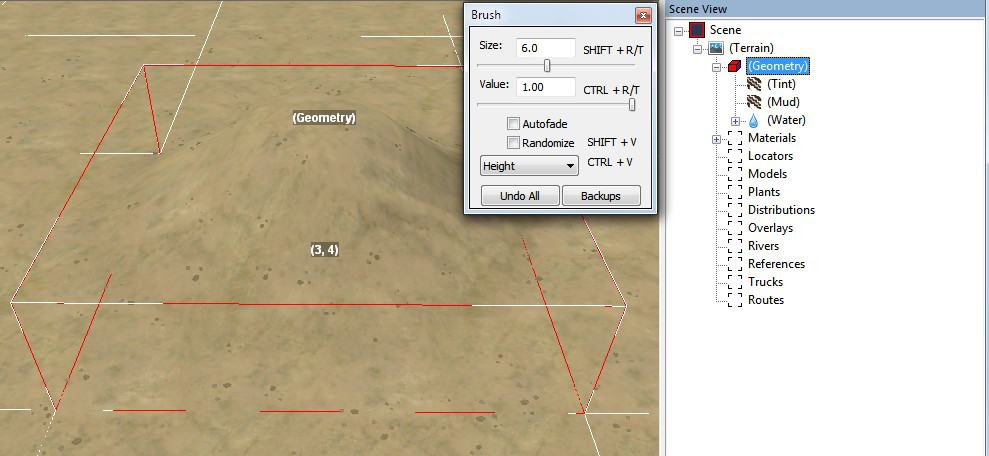Image resolution: width=989 pixels, height=456 pixels.
Task: Click the brush Value input field
Action: coord(545,87)
